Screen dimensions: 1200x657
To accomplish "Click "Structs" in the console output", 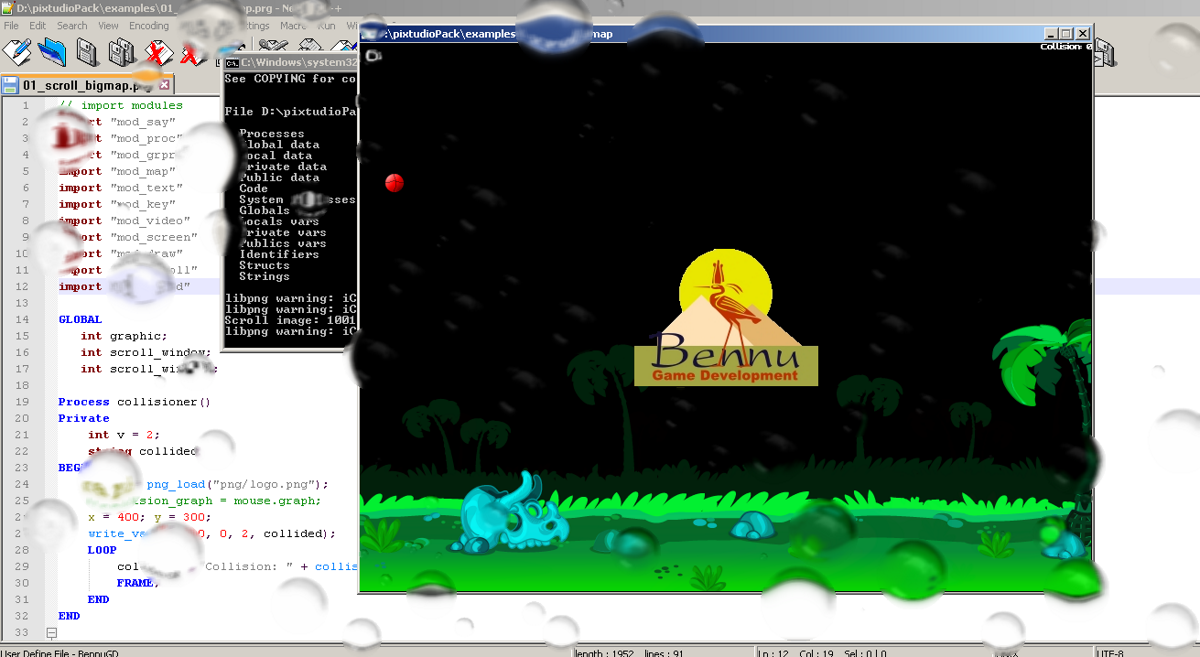I will pyautogui.click(x=264, y=265).
